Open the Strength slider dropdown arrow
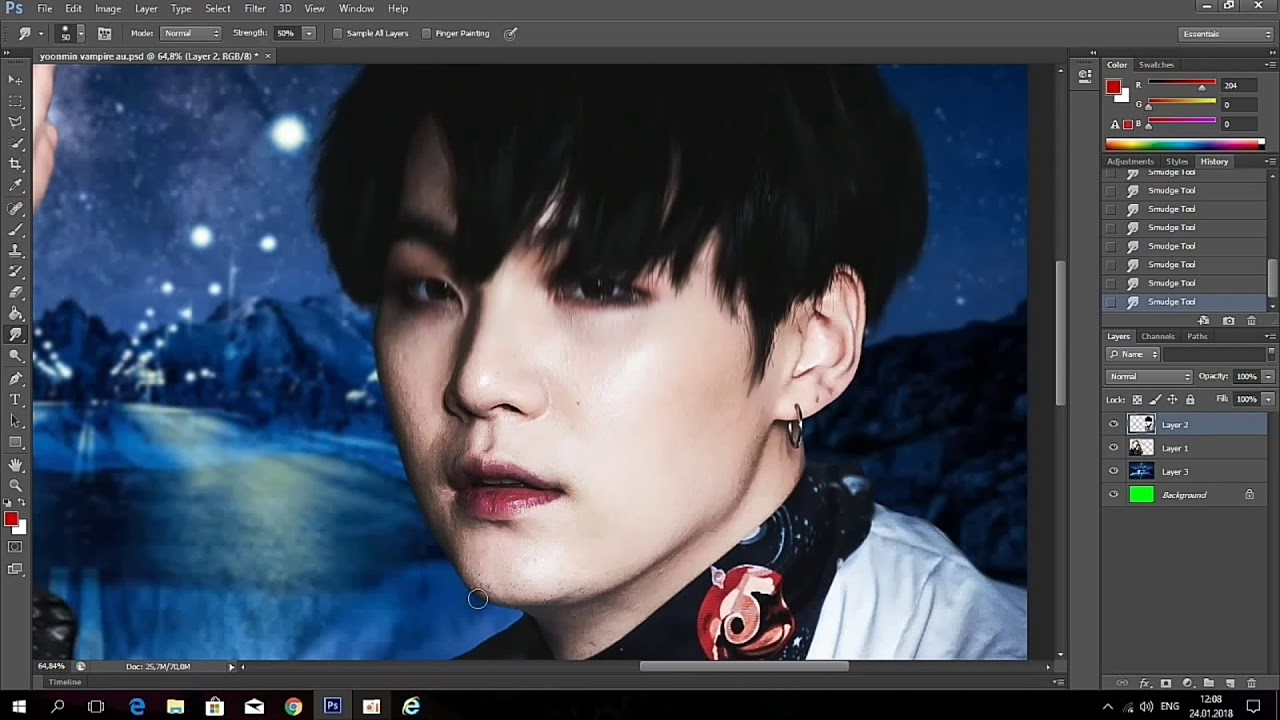This screenshot has height=720, width=1280. click(309, 33)
